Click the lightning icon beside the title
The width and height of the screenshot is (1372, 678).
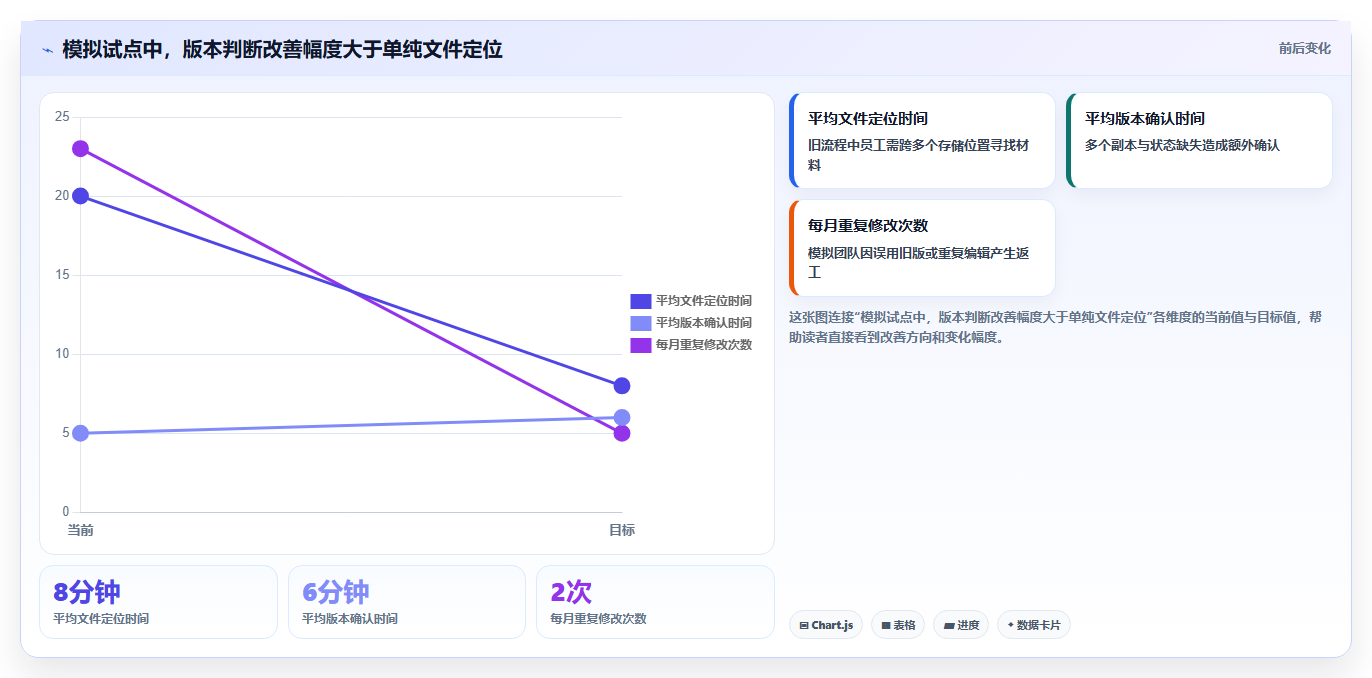pos(47,50)
